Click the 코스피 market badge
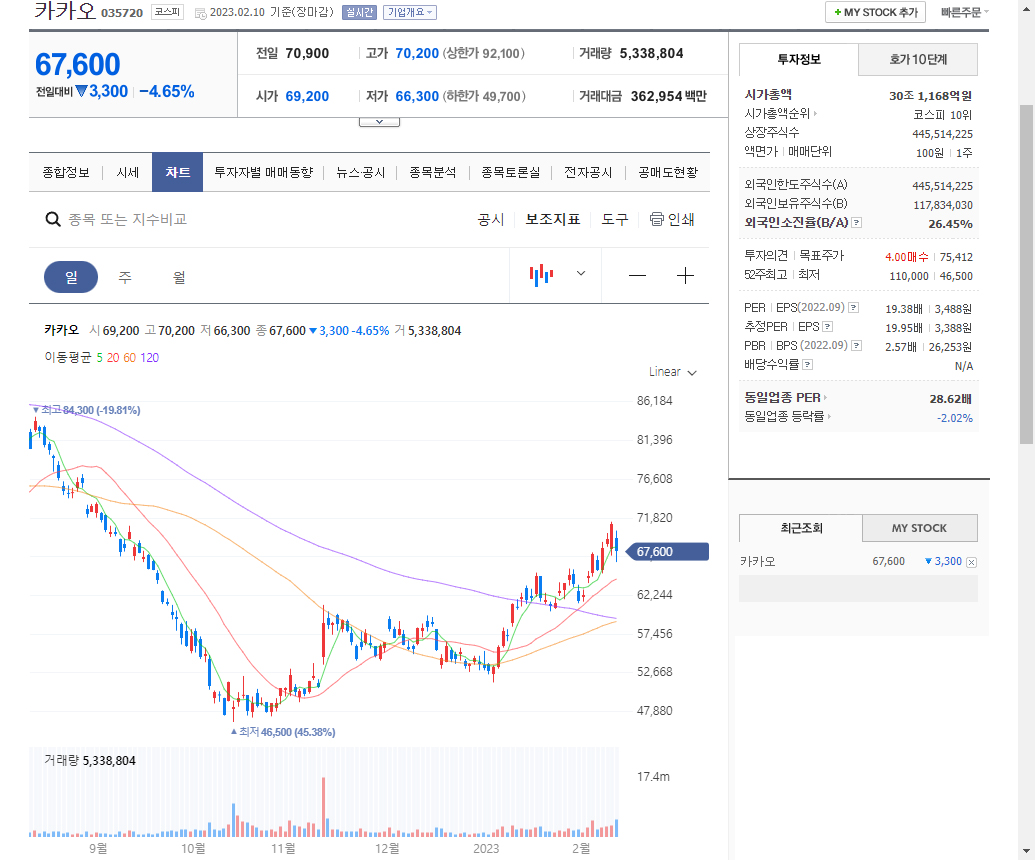The image size is (1035, 860). [x=167, y=12]
